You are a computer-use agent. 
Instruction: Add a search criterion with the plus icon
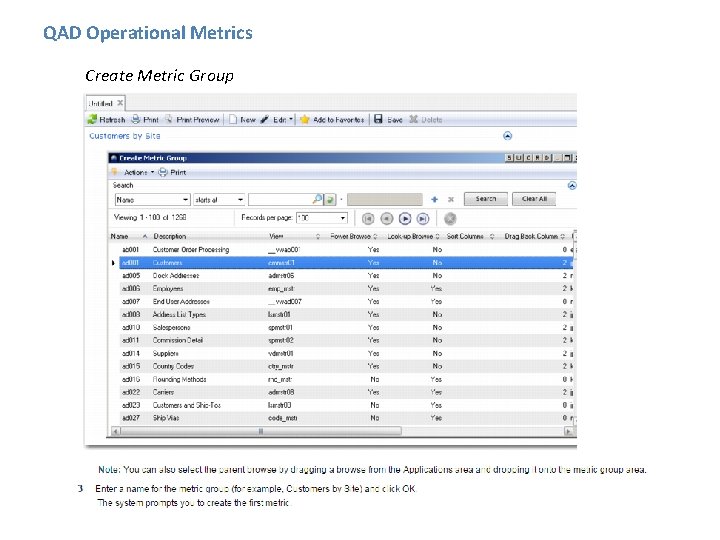[434, 199]
